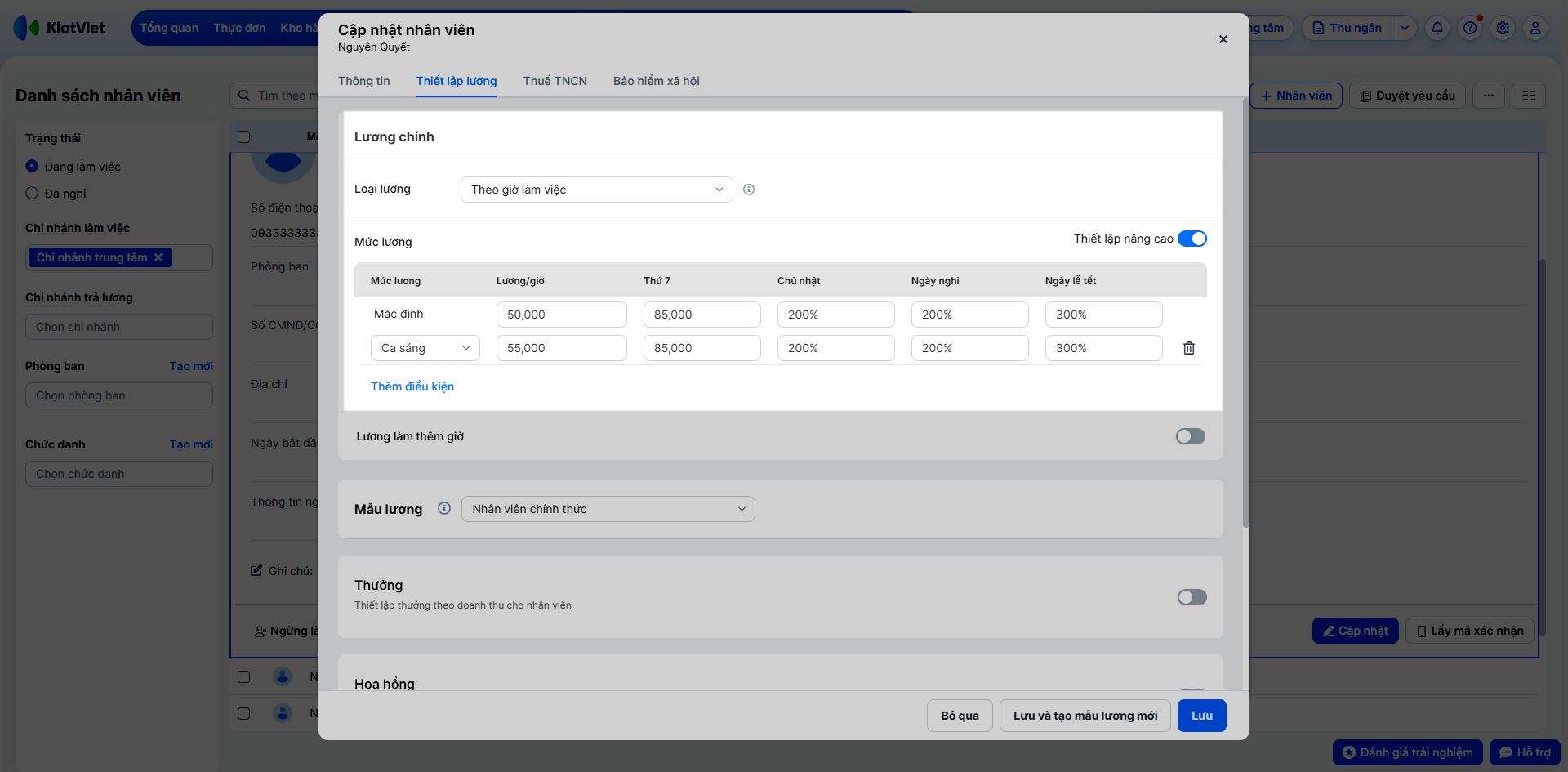Expand the Ca sáng shift dropdown

pyautogui.click(x=425, y=348)
